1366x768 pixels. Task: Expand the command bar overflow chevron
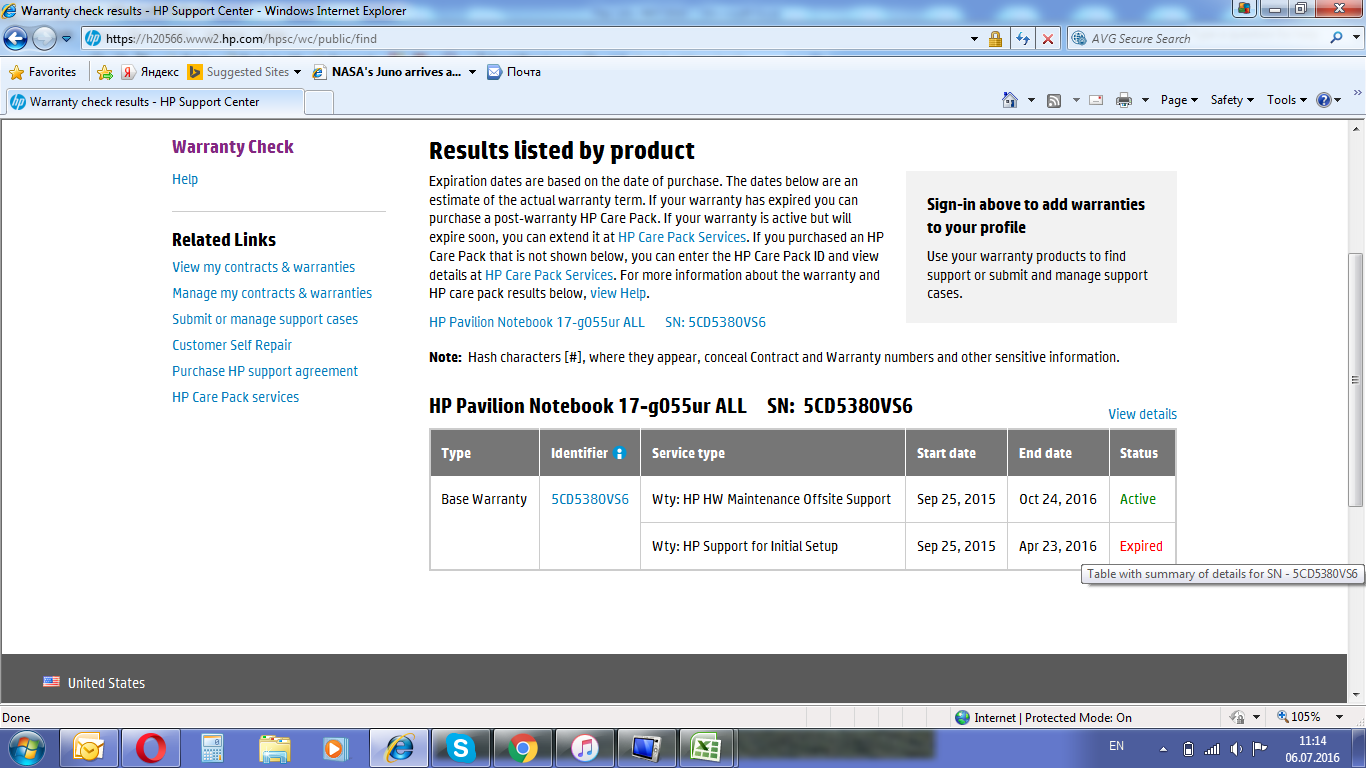[x=1357, y=92]
